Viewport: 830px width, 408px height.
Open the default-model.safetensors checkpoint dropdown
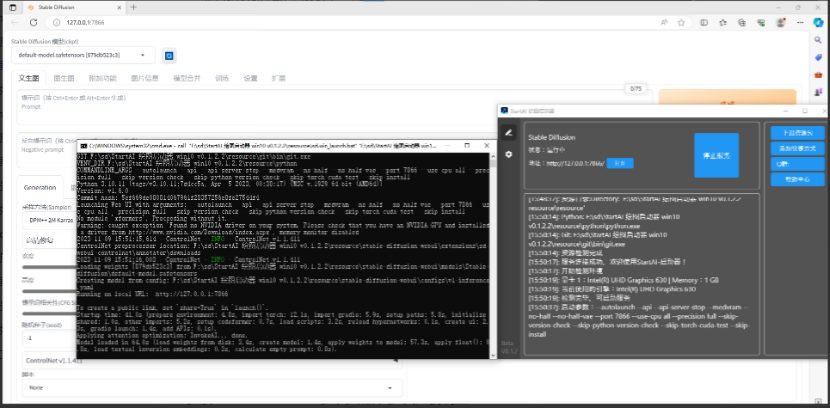[84, 55]
